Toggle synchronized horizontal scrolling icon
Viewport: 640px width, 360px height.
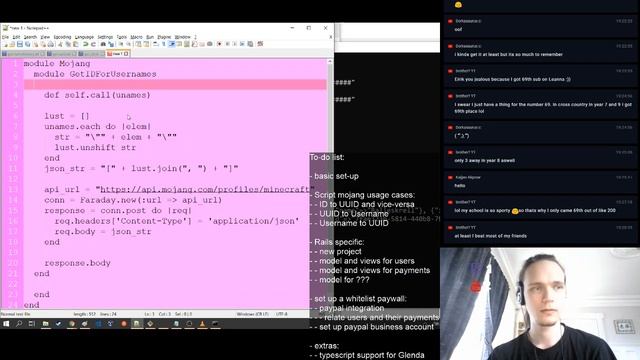tap(146, 44)
